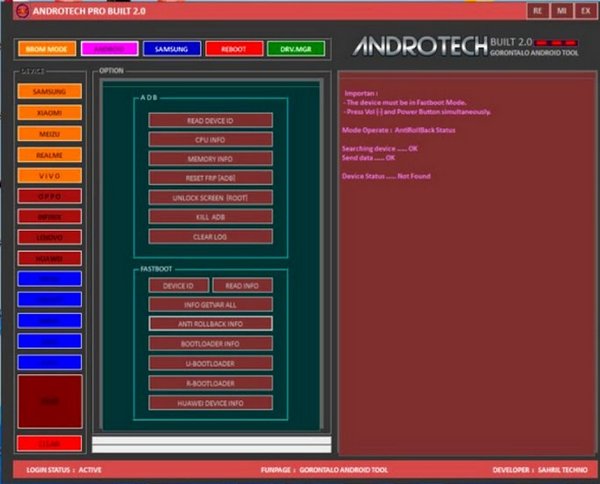Click the MI button in title bar

[562, 11]
